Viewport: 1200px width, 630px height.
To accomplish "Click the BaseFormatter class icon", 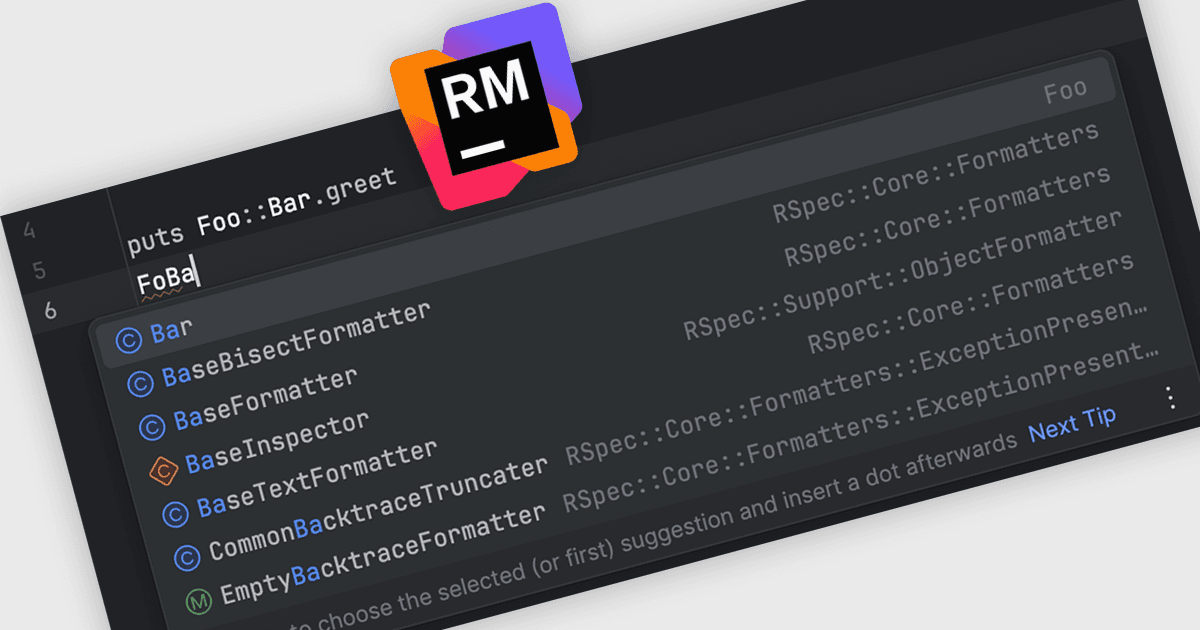I will (x=152, y=427).
